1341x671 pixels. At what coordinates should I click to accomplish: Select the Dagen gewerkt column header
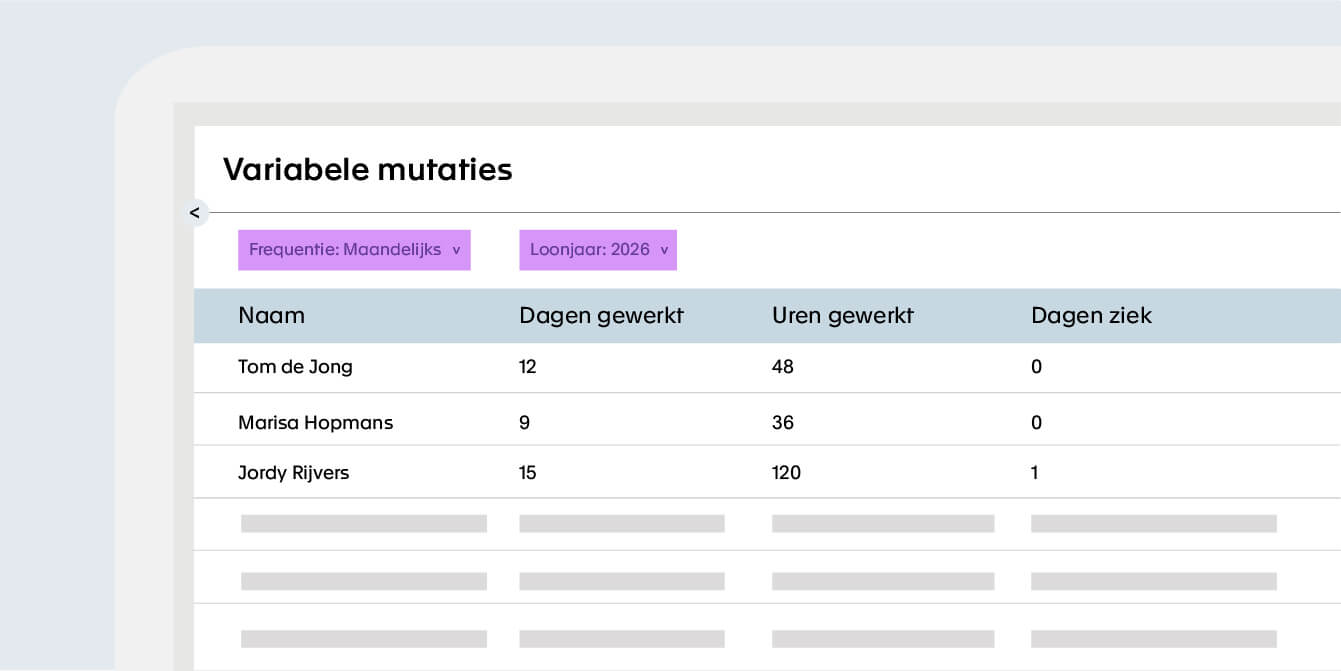pyautogui.click(x=601, y=316)
